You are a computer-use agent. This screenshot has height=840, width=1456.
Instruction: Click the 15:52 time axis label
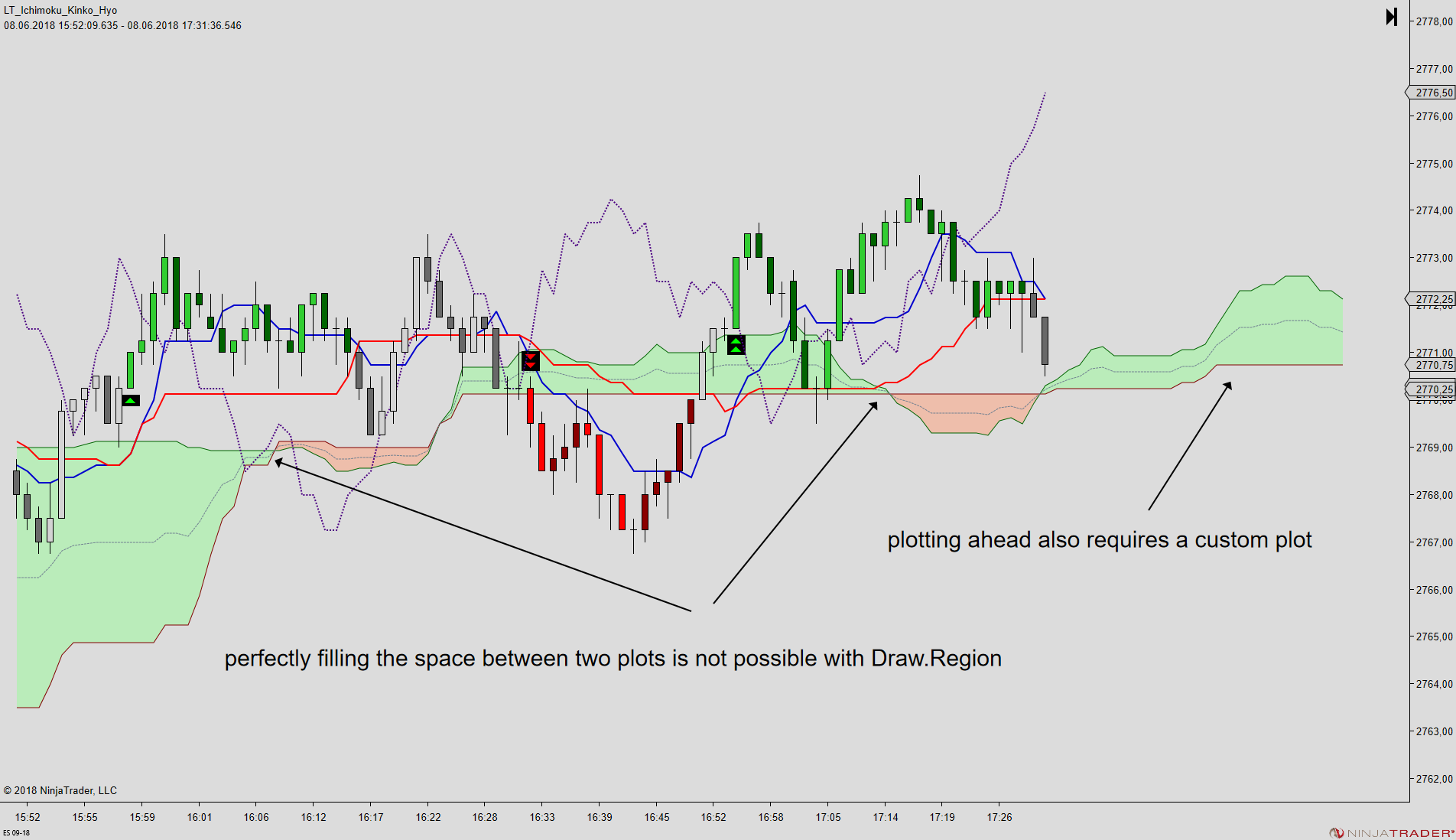[x=28, y=817]
